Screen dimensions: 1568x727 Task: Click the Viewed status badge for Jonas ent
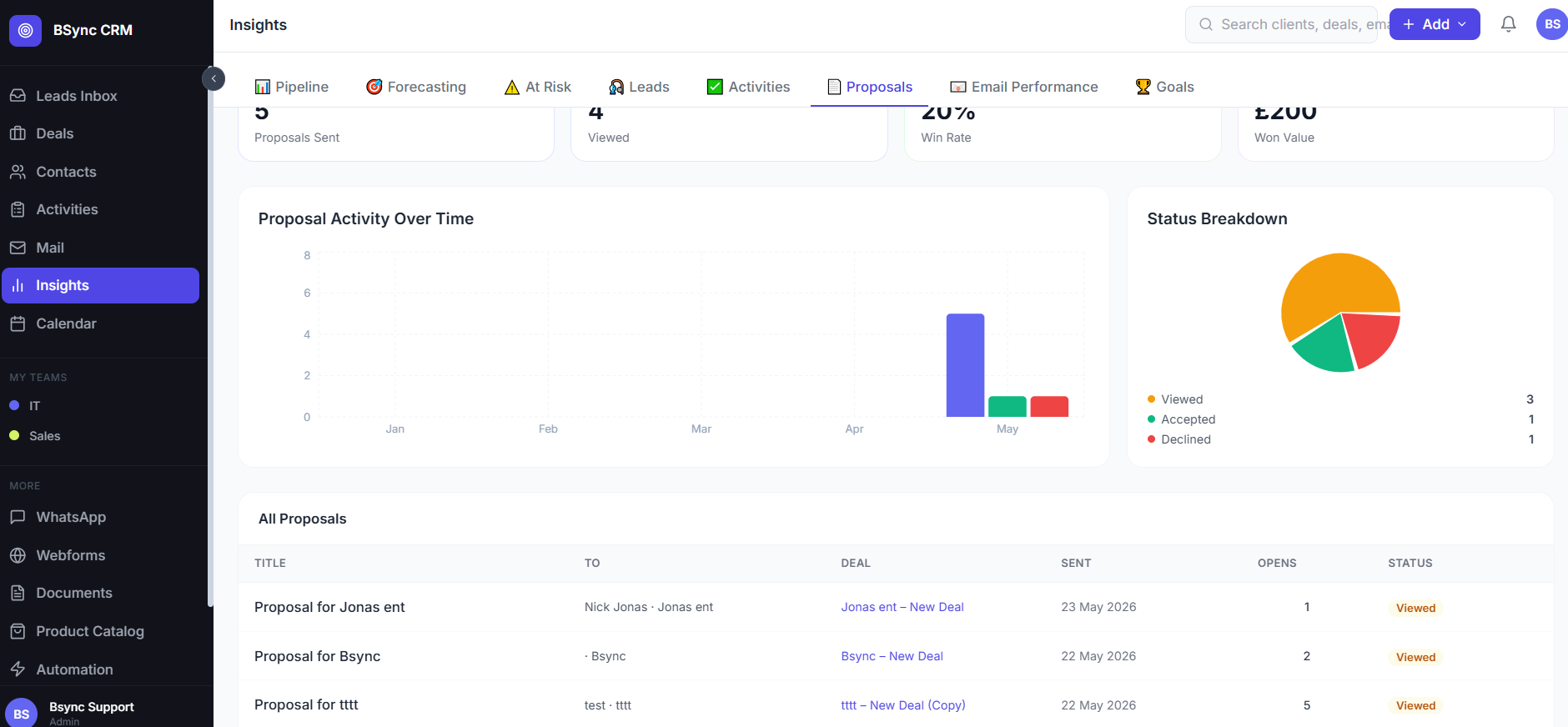1415,608
